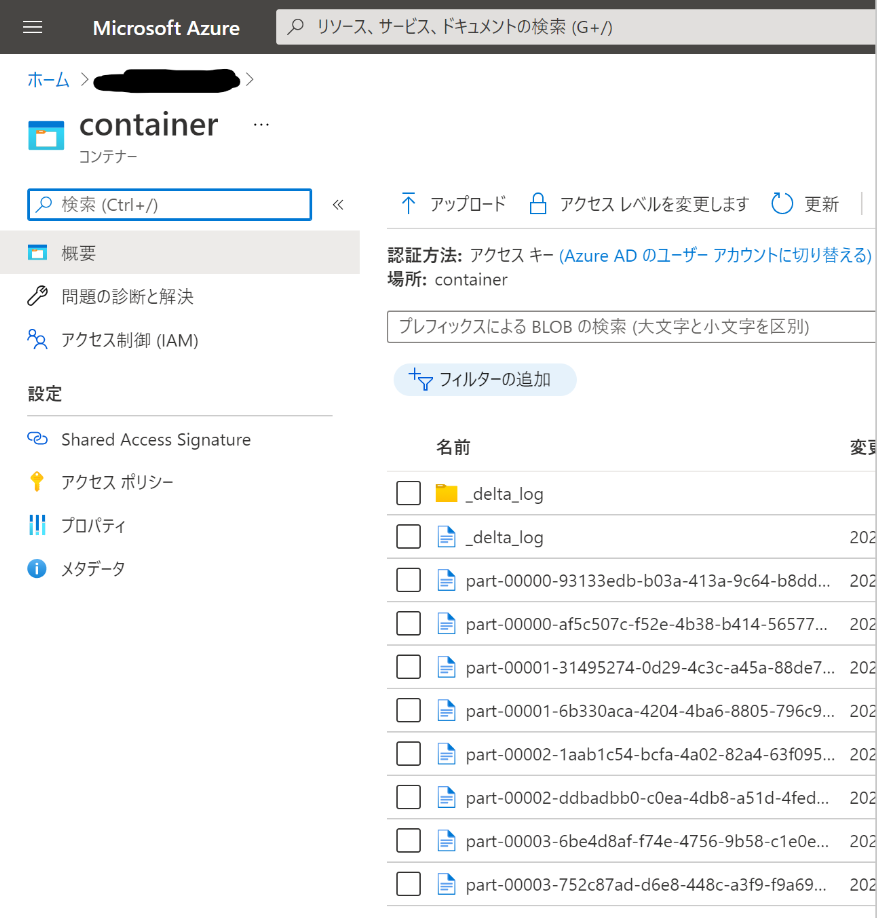Go to ホーム breadcrumb
Viewport: 877px width, 918px height.
click(49, 79)
